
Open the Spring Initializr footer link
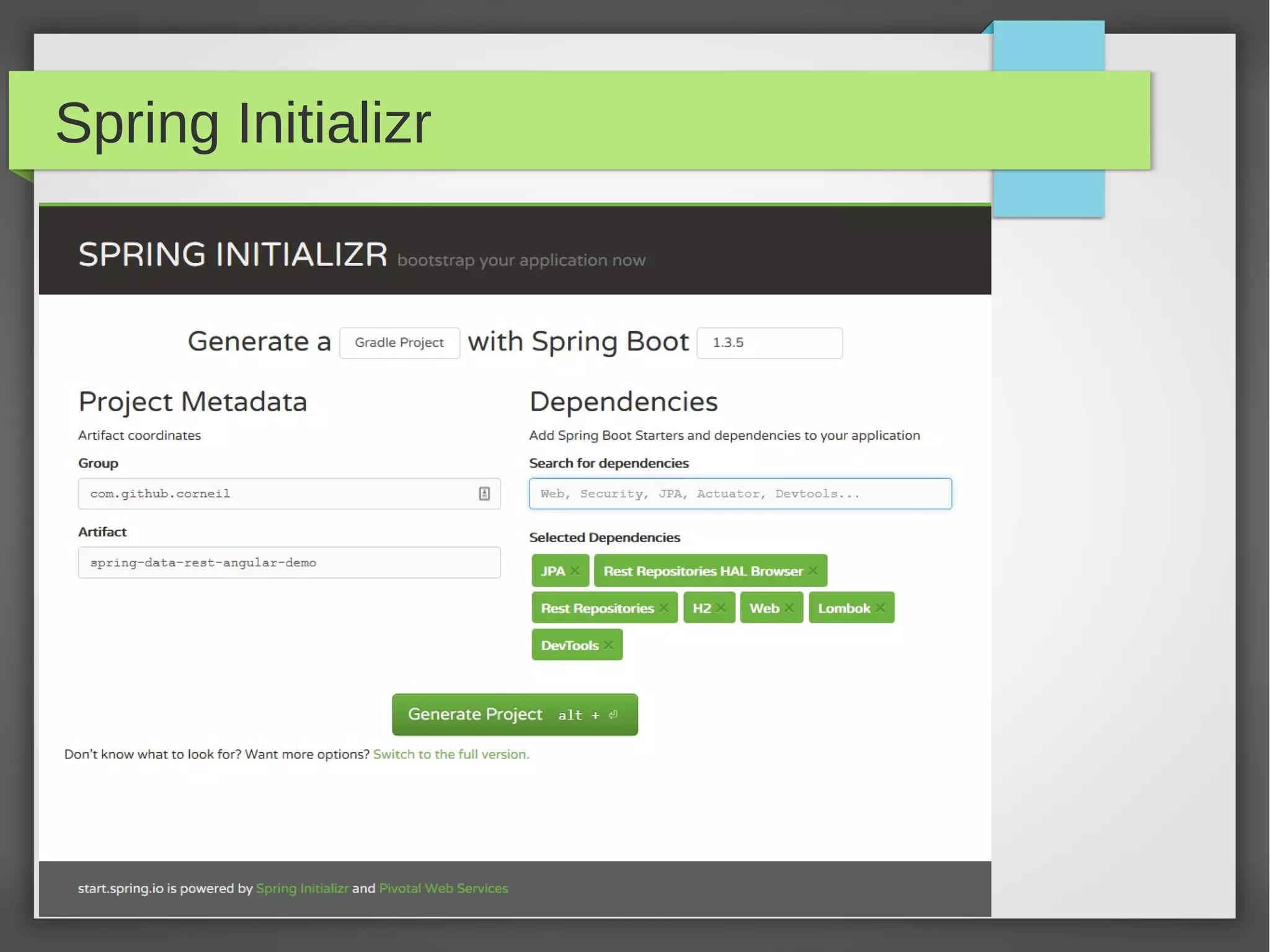click(x=302, y=888)
